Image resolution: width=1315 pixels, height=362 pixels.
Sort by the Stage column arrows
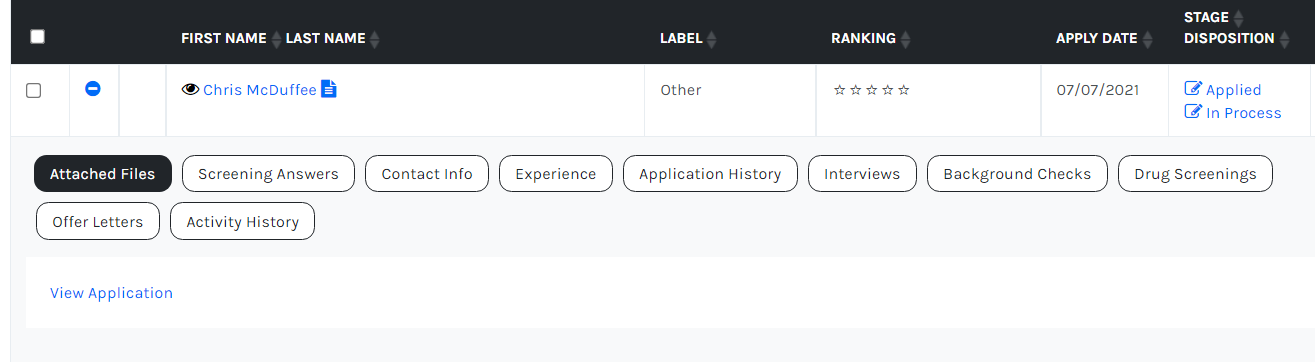1238,17
